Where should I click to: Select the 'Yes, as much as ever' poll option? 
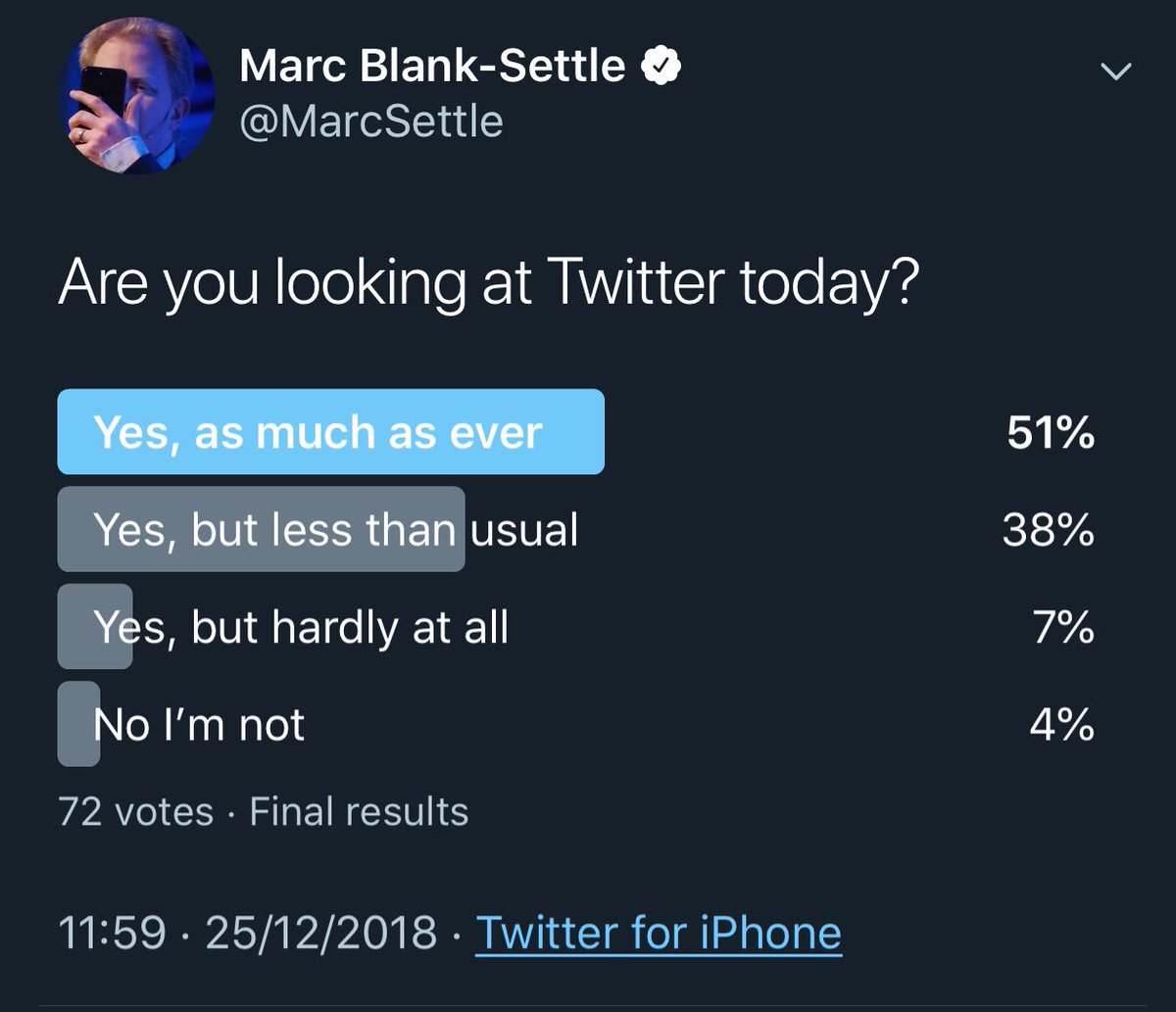pos(578,432)
